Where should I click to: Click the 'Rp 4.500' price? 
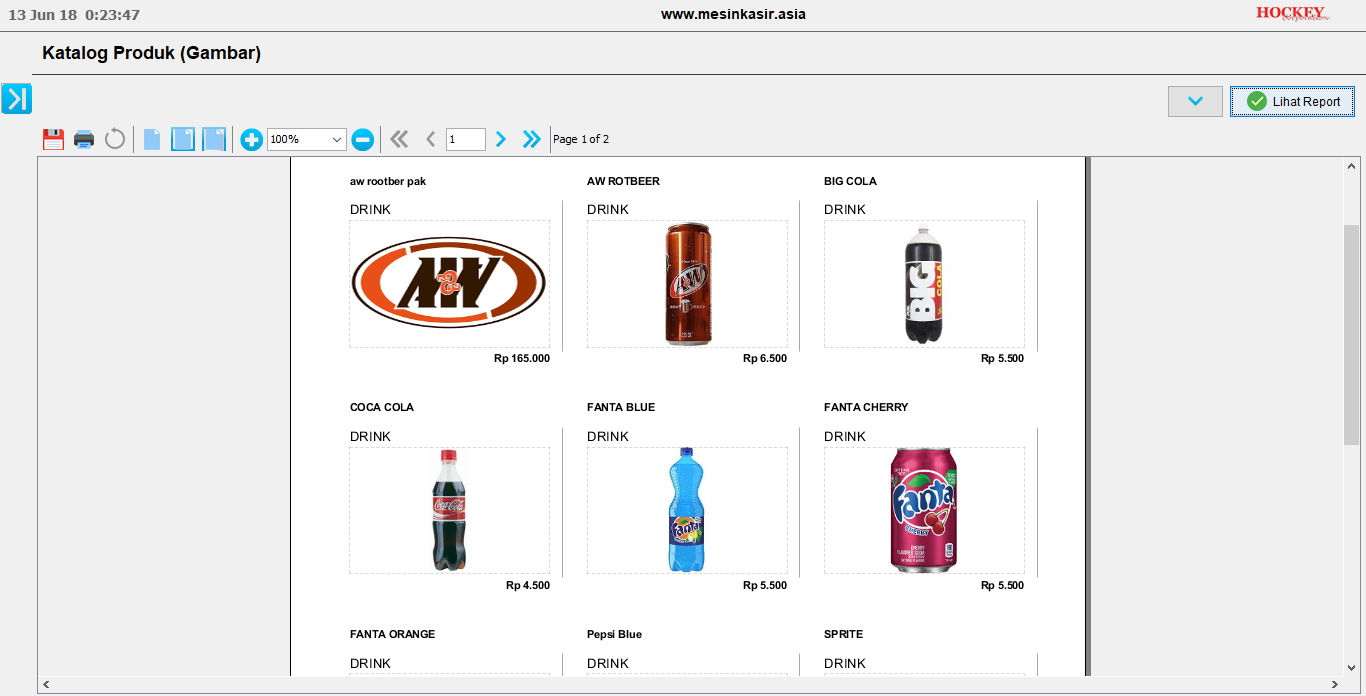coord(528,585)
